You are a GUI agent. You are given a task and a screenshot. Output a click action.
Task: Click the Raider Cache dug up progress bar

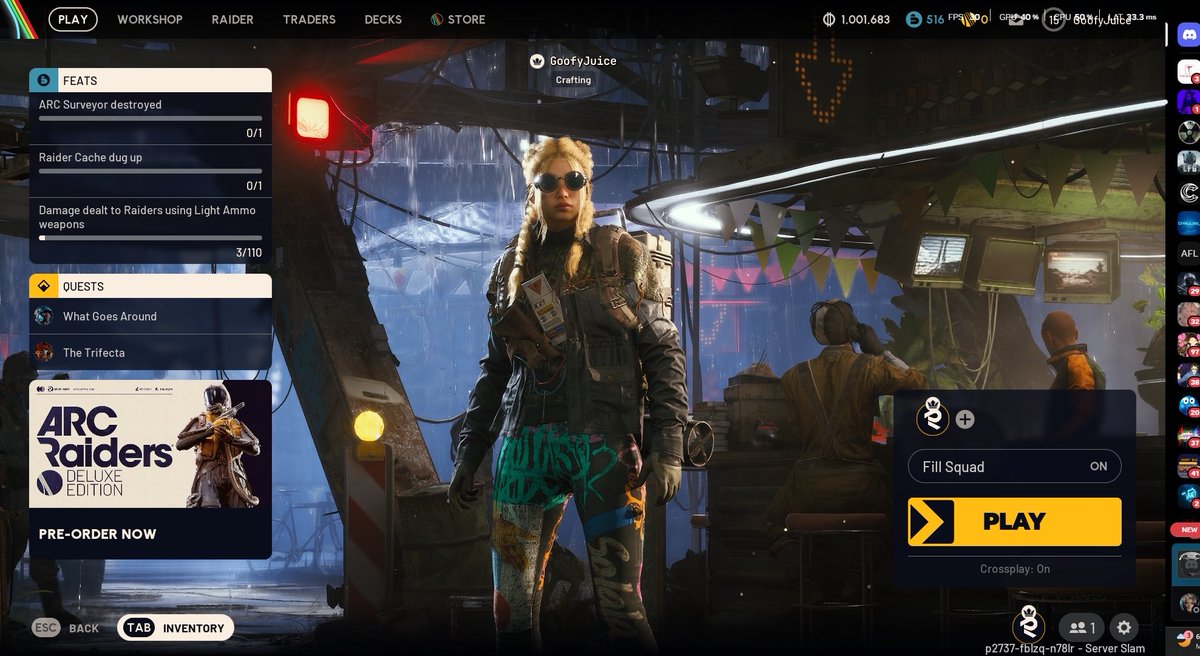click(150, 171)
